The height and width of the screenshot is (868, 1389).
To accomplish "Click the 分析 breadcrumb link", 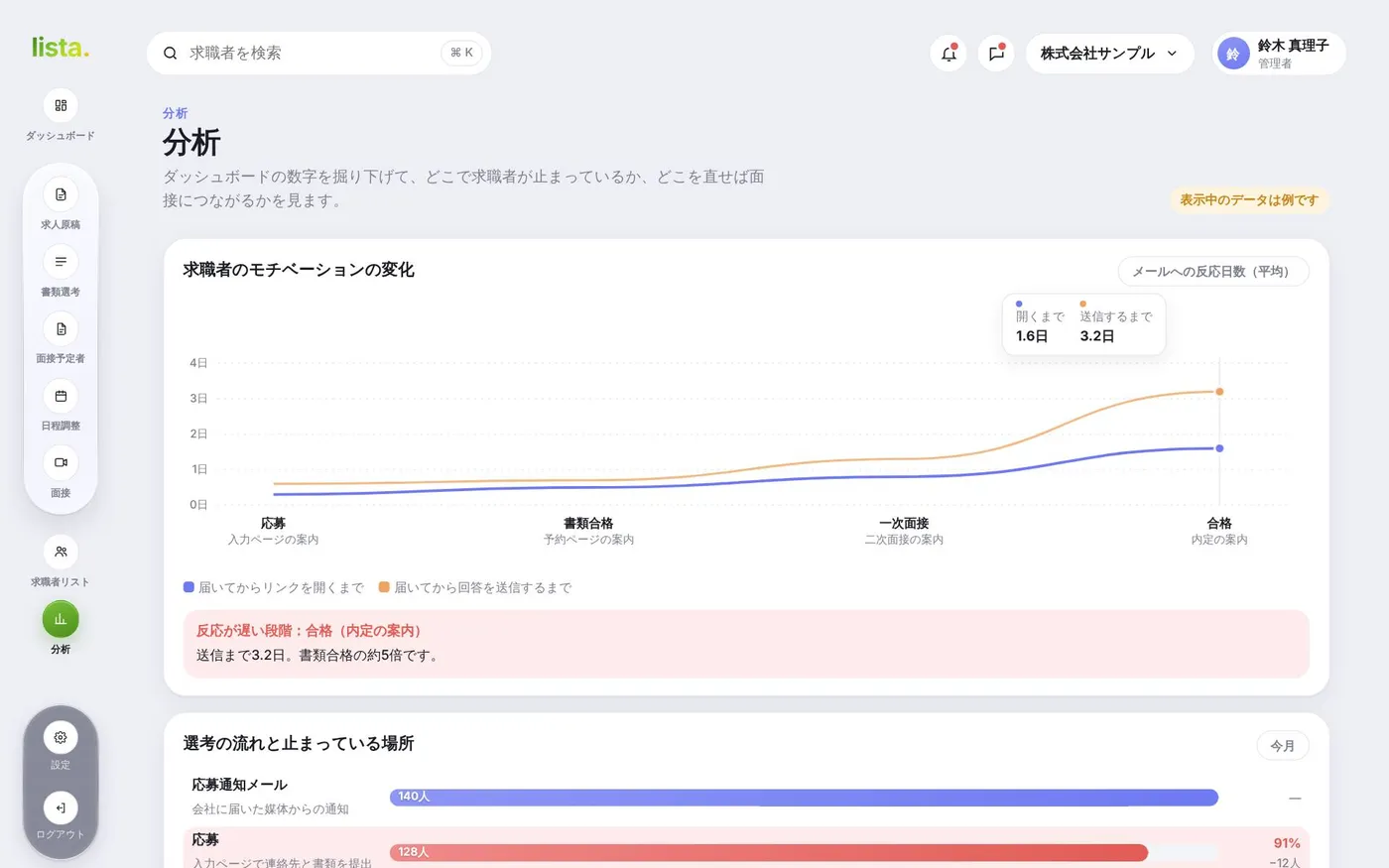I will pos(176,113).
